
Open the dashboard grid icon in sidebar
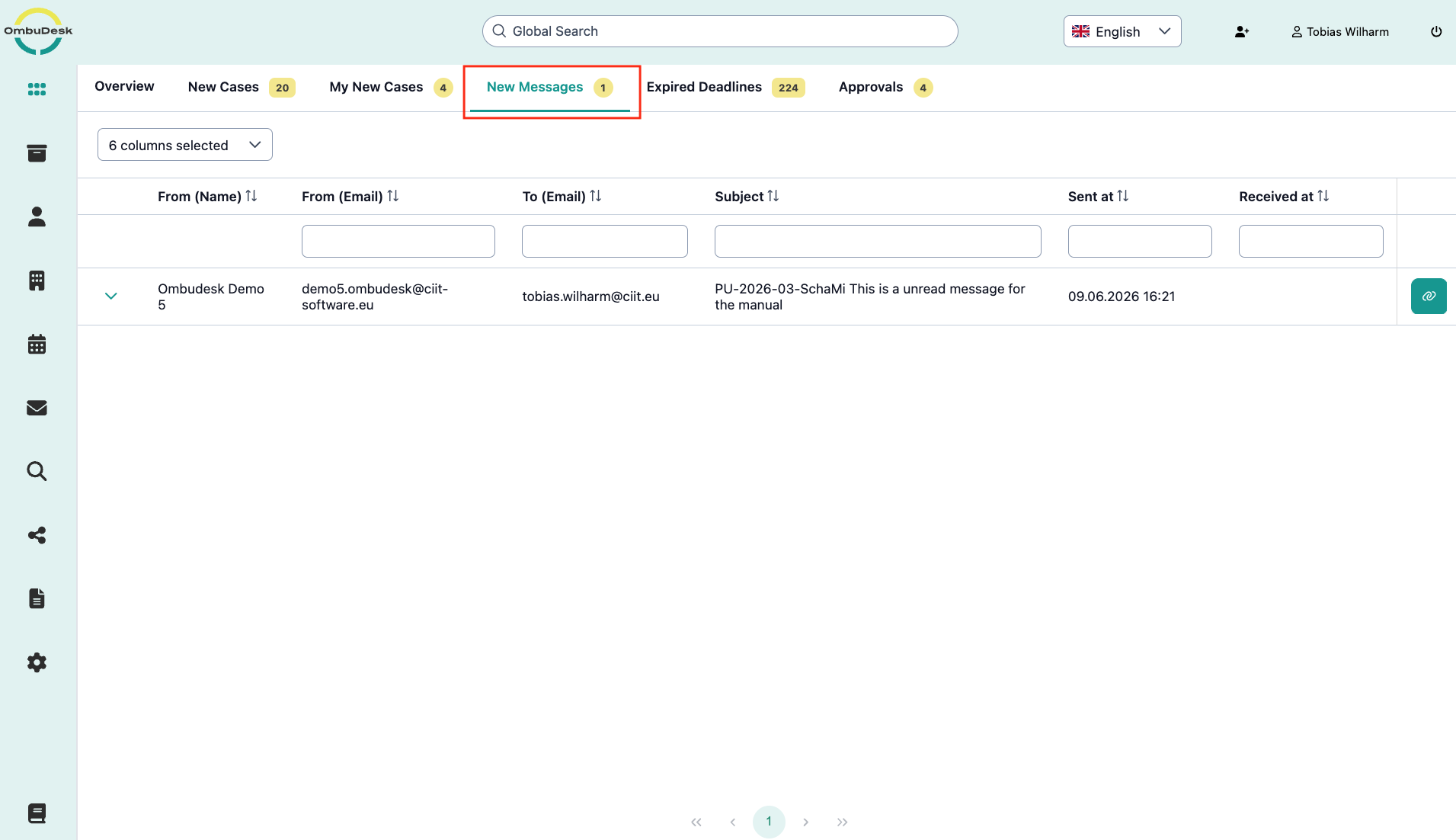click(x=37, y=89)
